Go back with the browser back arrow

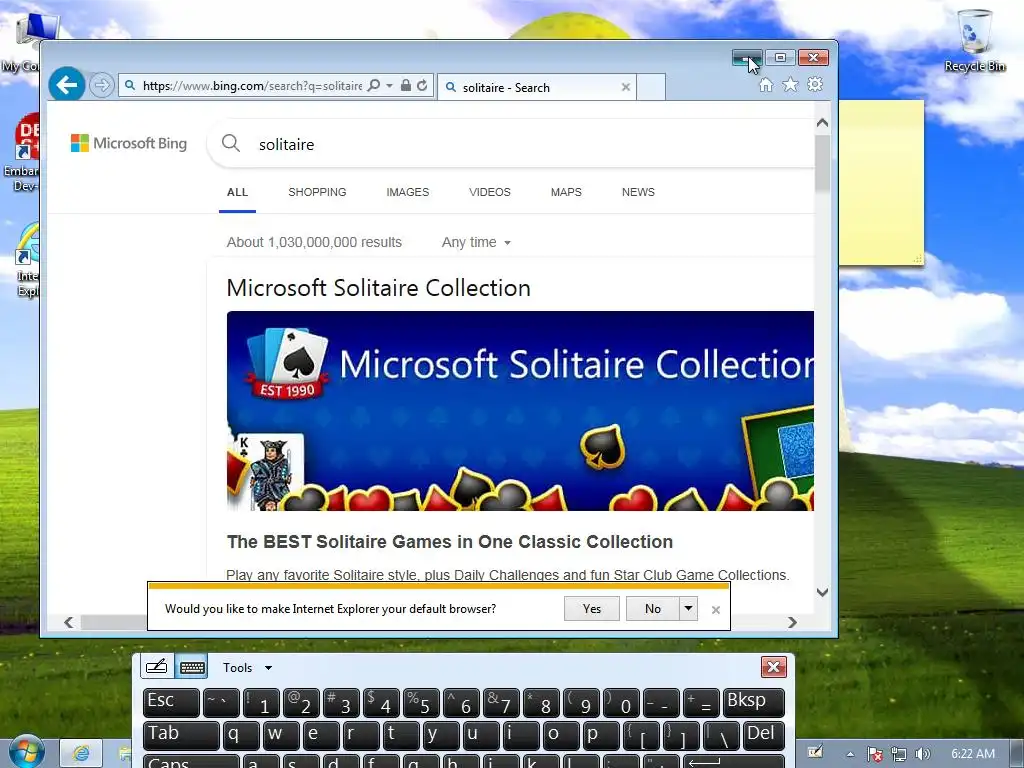pyautogui.click(x=67, y=84)
